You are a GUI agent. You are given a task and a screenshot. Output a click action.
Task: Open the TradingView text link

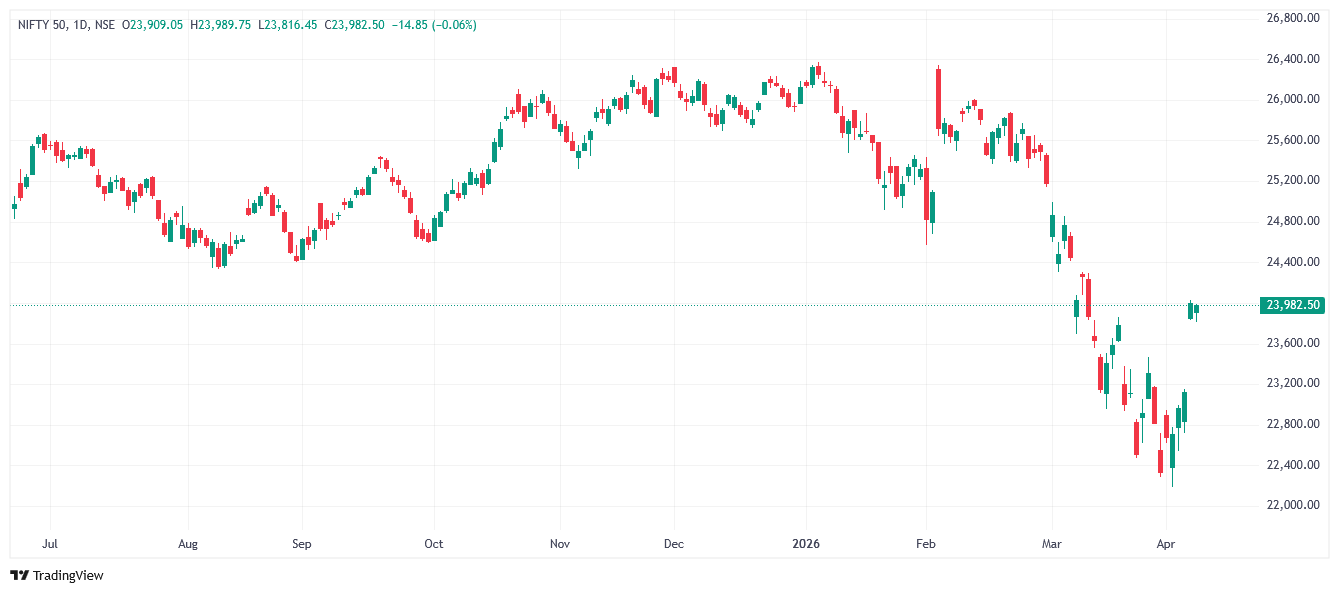pos(68,576)
